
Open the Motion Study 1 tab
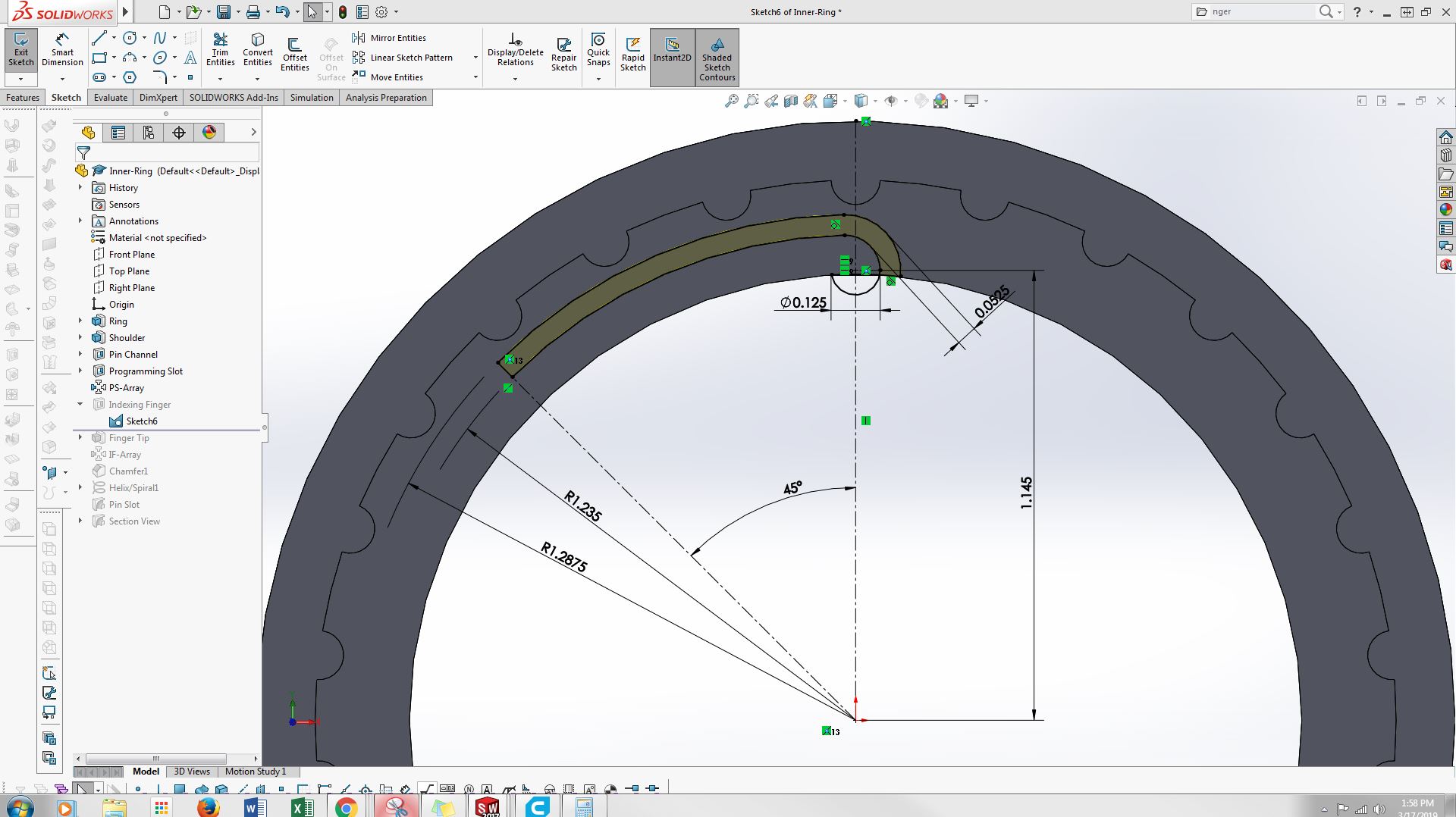255,772
